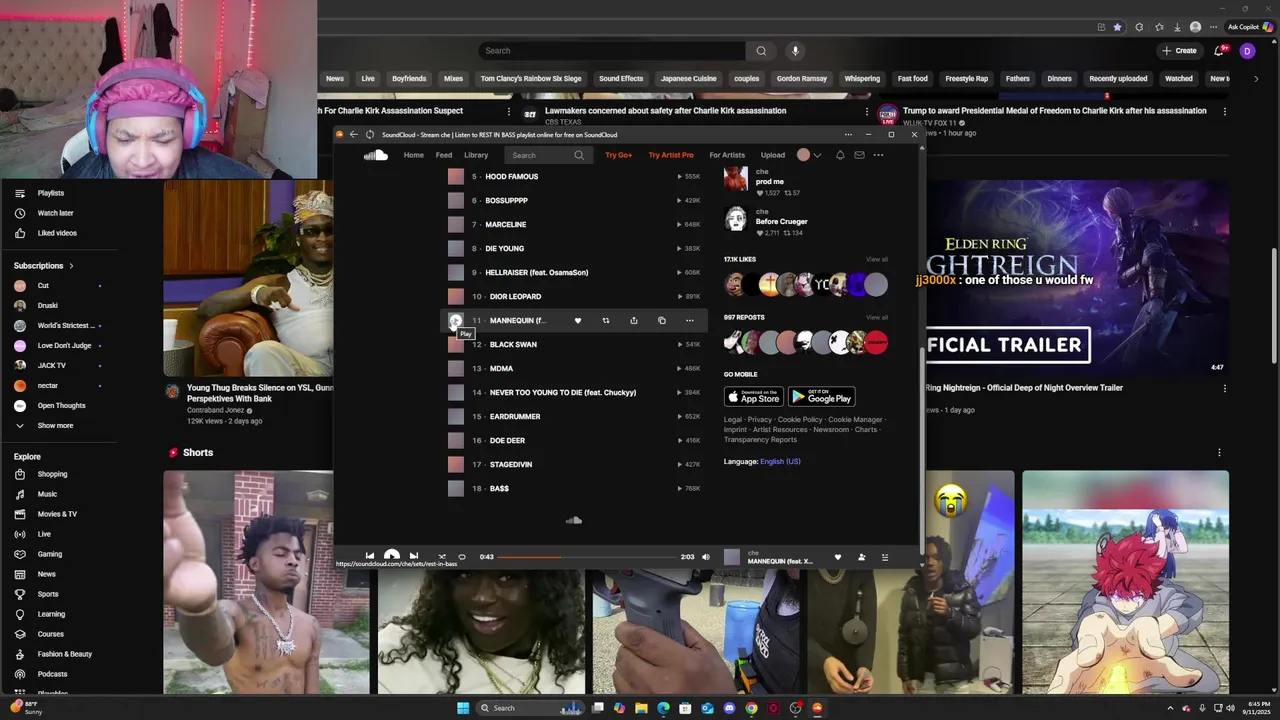Expand Show more under YouTube subscriptions
The height and width of the screenshot is (720, 1280).
pyautogui.click(x=55, y=426)
